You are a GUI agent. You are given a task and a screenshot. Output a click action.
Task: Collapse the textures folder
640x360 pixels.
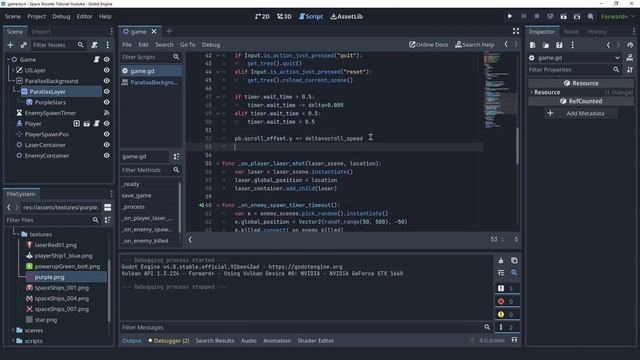pos(18,234)
